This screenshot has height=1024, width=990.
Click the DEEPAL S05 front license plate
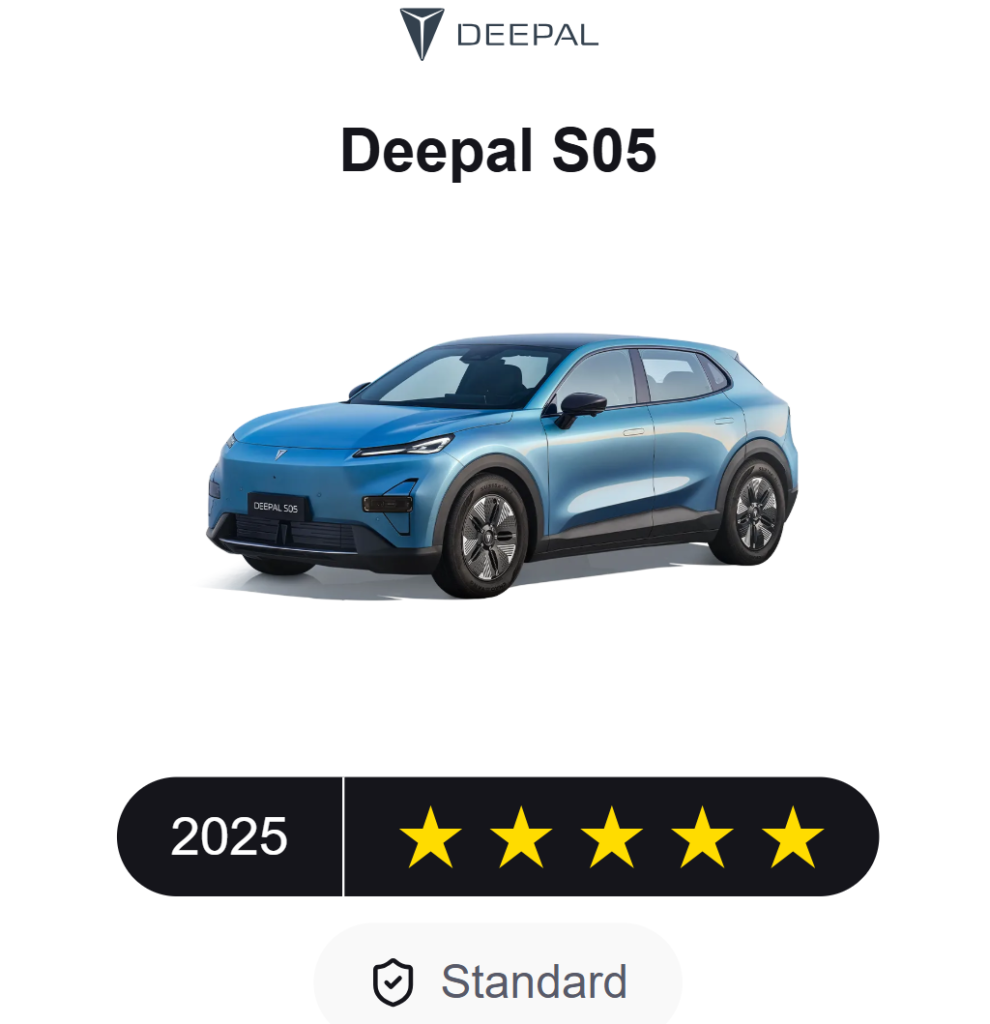(276, 507)
